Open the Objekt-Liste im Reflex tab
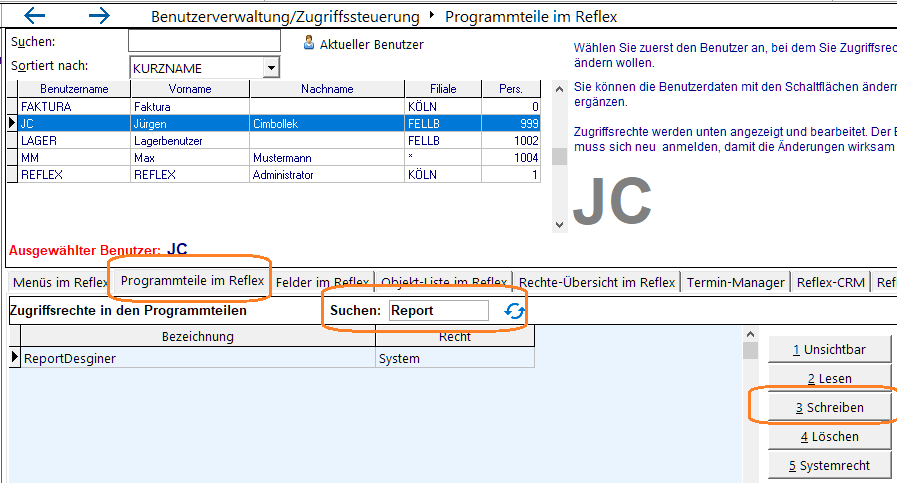 (444, 282)
